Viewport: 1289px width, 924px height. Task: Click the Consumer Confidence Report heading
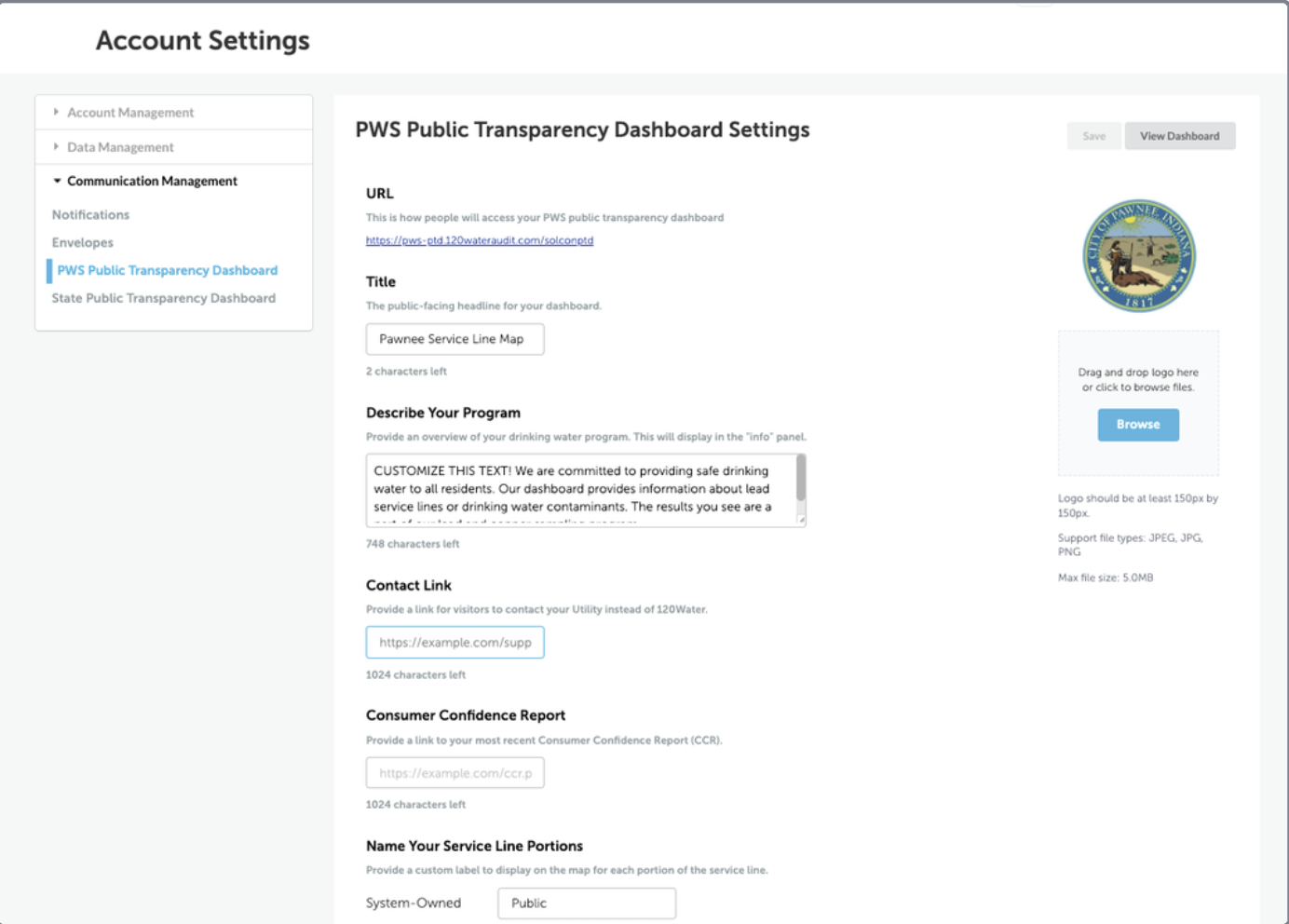(466, 715)
